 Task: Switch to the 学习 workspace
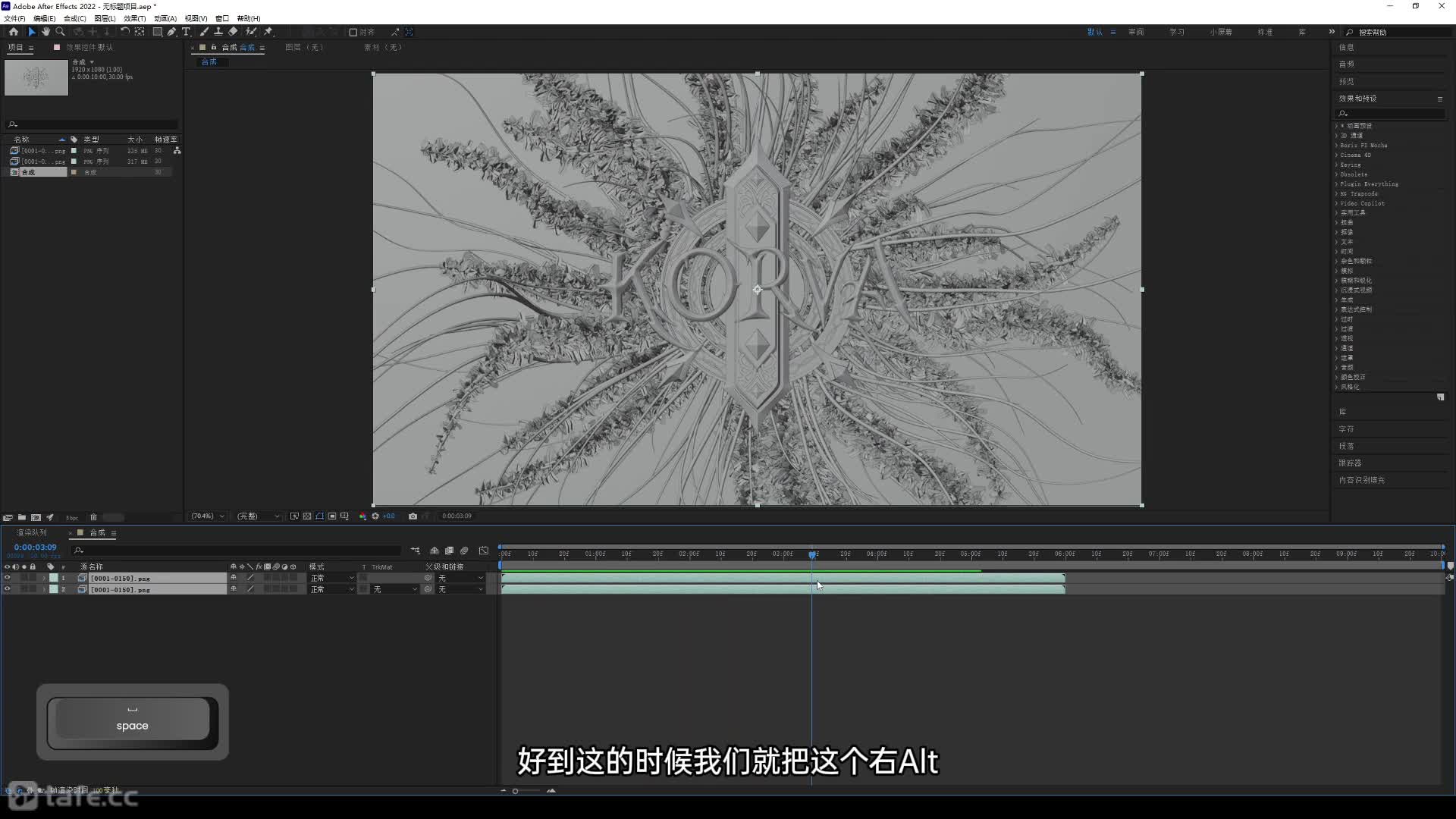[x=1176, y=32]
